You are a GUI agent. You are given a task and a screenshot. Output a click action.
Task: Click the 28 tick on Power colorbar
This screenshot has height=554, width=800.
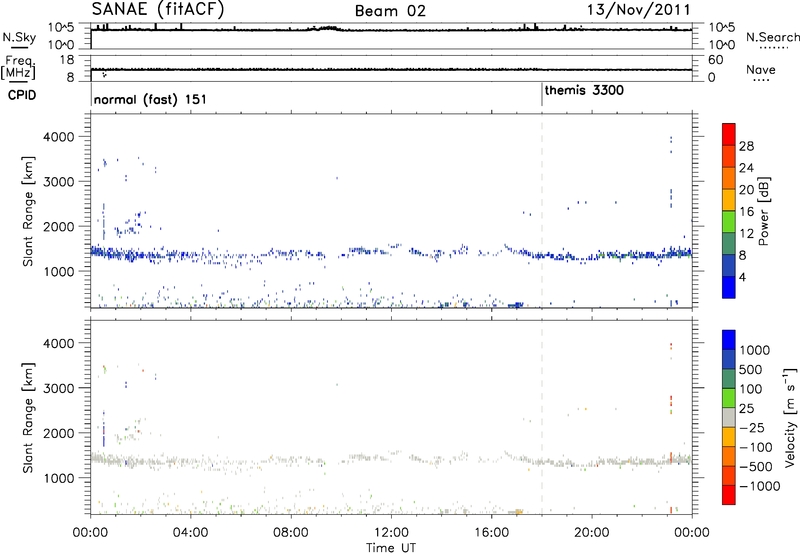coord(746,146)
